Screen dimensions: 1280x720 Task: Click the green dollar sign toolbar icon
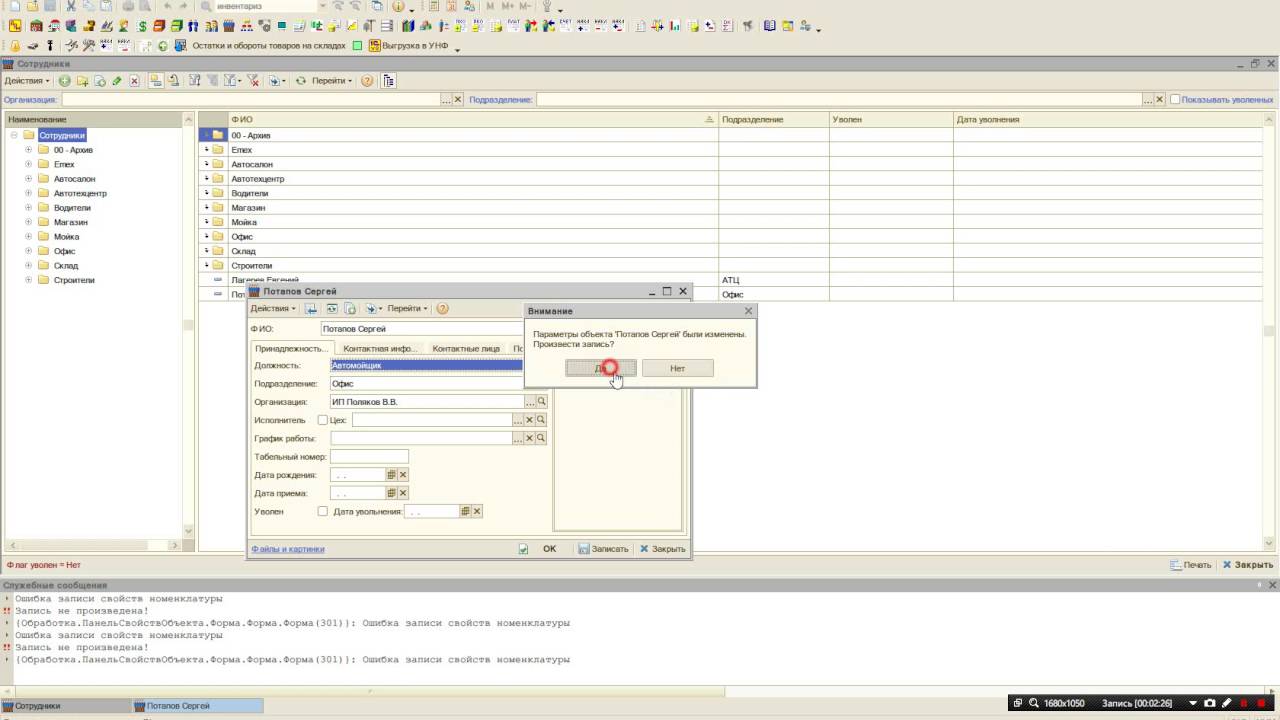point(143,26)
